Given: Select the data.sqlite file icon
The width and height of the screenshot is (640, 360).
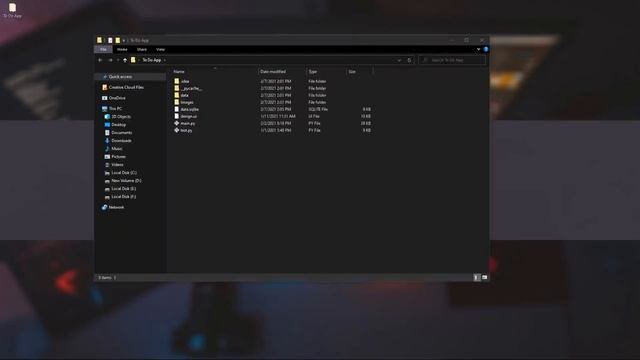Looking at the screenshot, I should [177, 109].
